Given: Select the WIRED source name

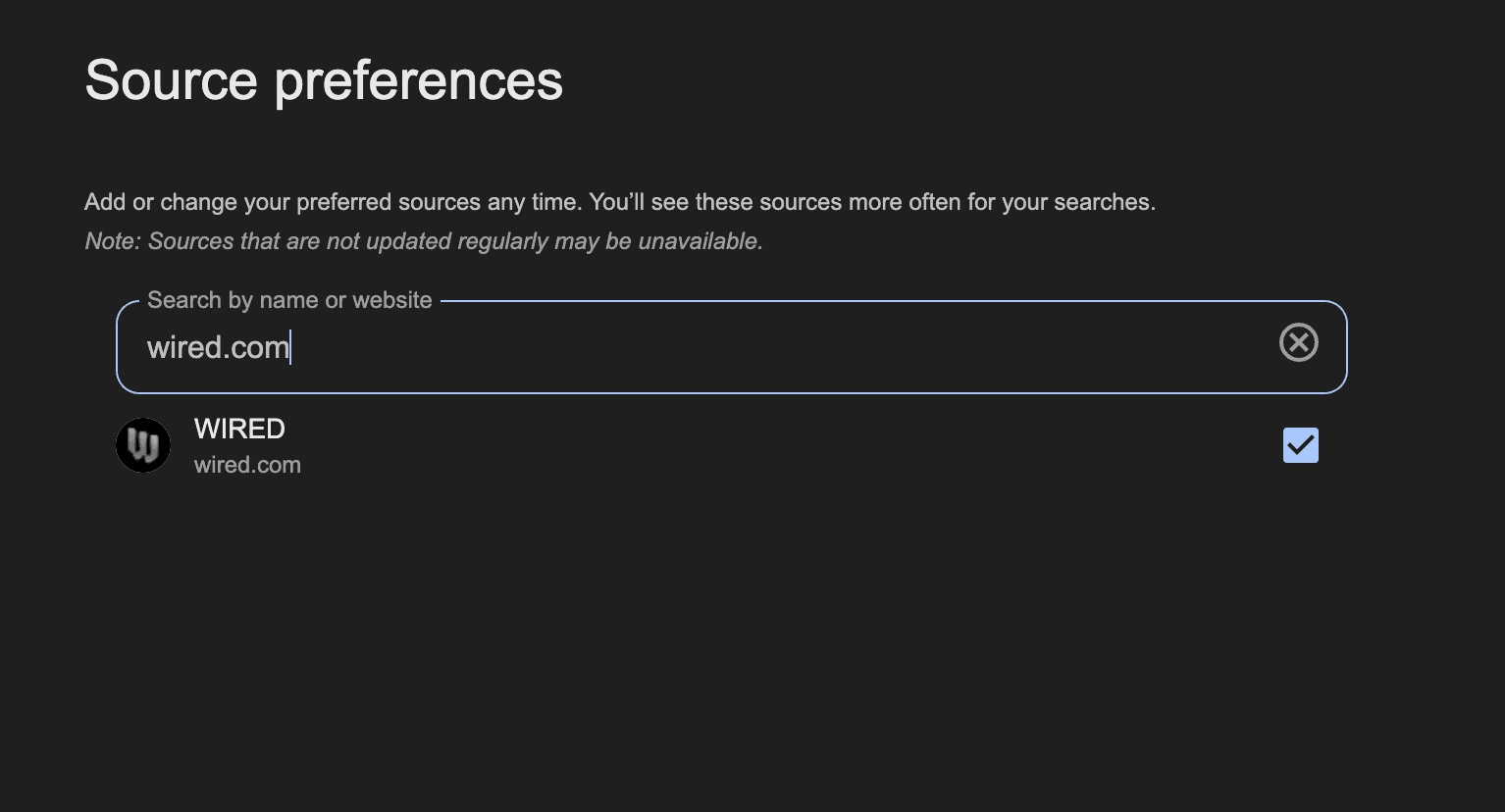Looking at the screenshot, I should pyautogui.click(x=239, y=429).
